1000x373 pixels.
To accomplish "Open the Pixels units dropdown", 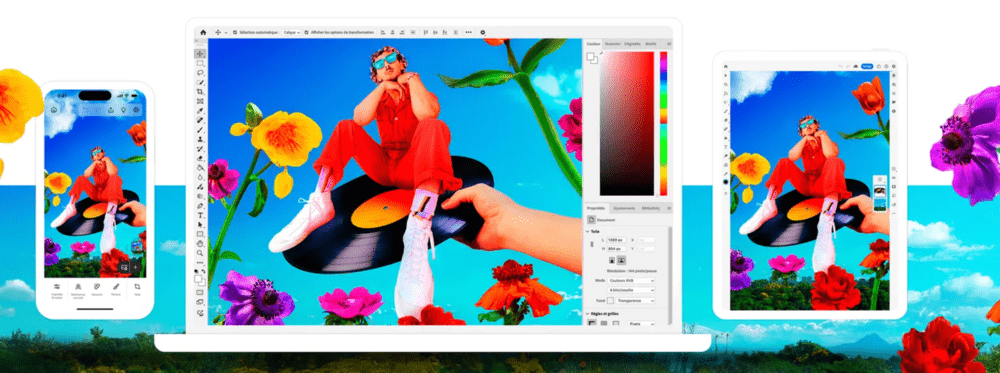I will [642, 324].
